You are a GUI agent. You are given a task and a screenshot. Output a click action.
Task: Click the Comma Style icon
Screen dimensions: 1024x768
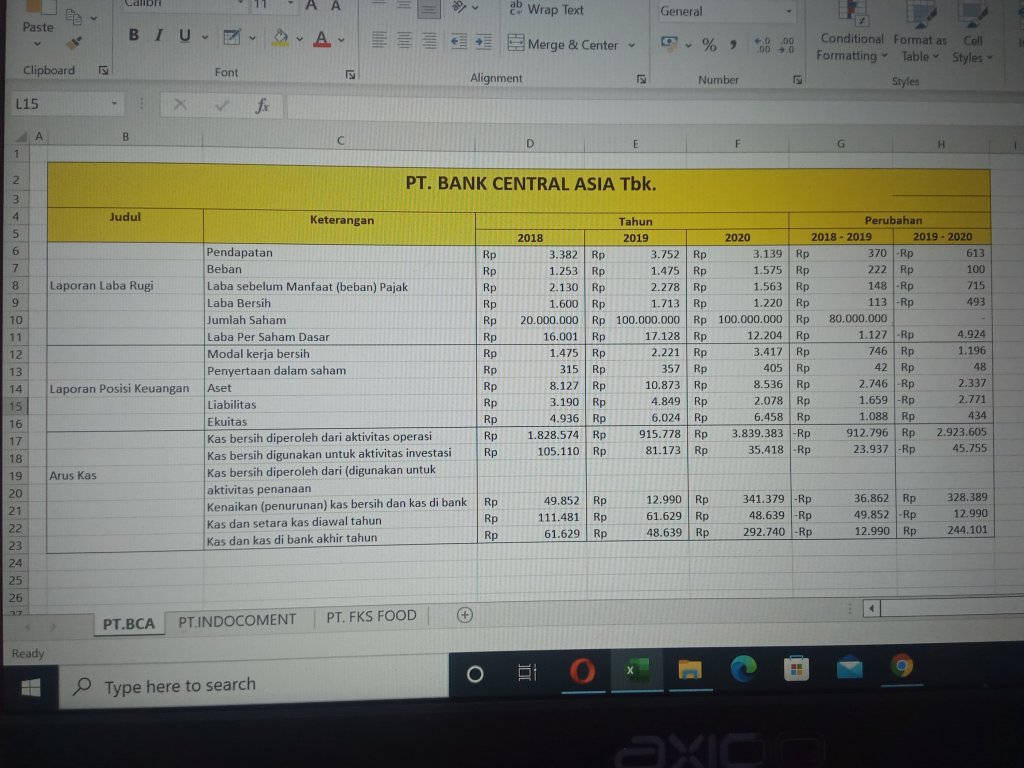tap(733, 45)
